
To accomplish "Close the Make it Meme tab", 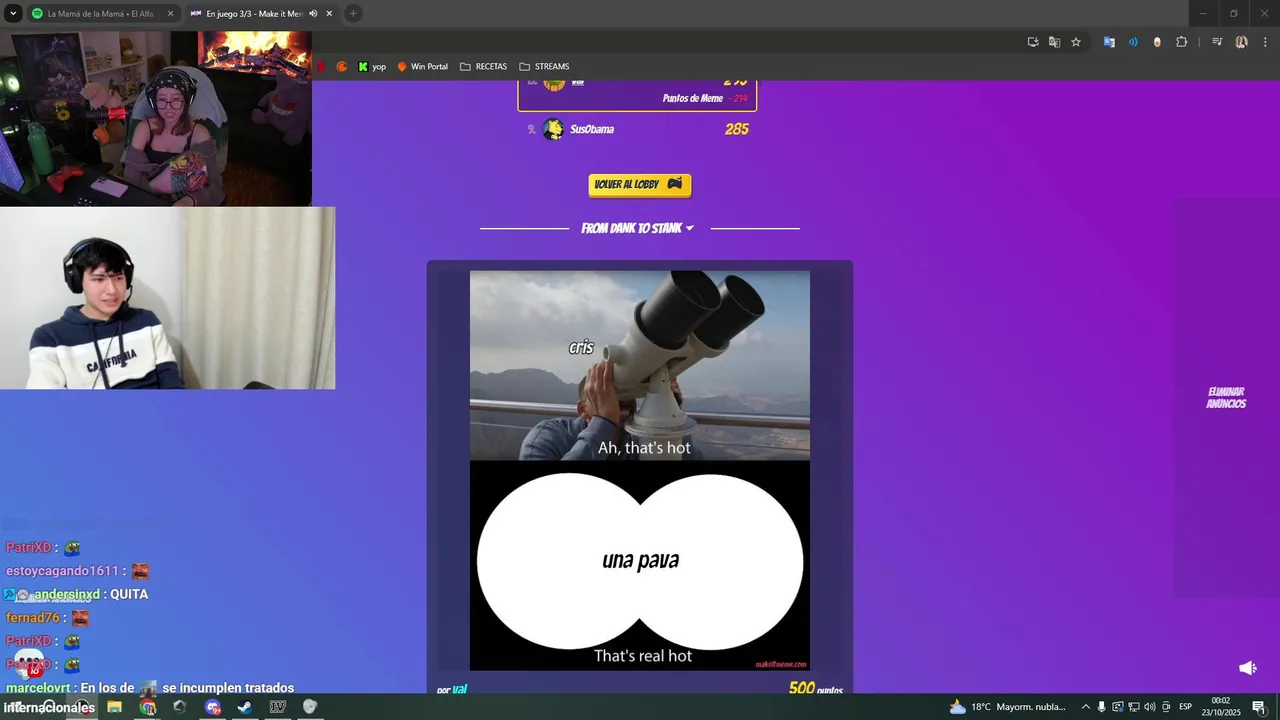I will click(329, 13).
